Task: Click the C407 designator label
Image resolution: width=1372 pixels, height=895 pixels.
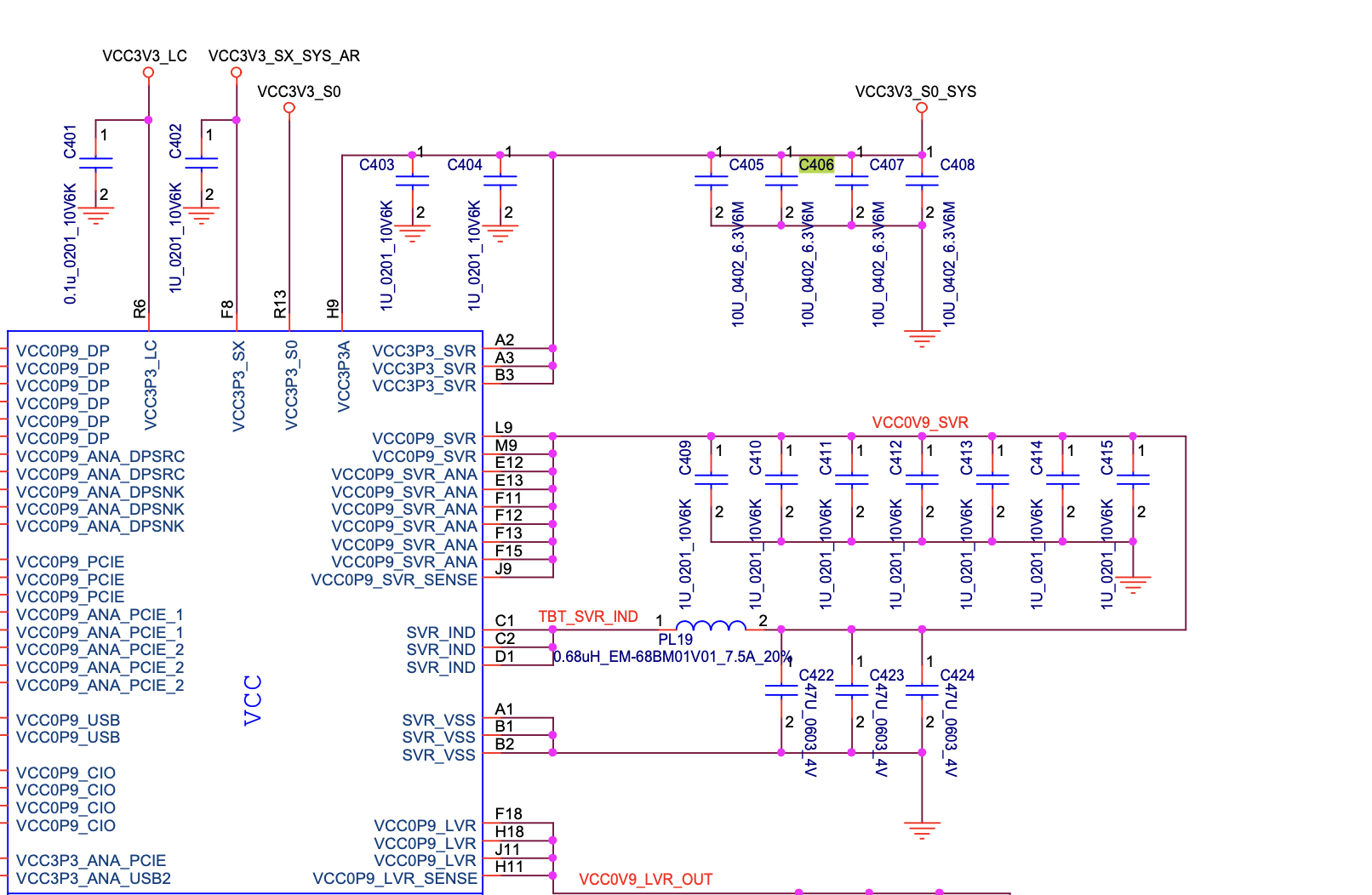Action: [x=887, y=165]
